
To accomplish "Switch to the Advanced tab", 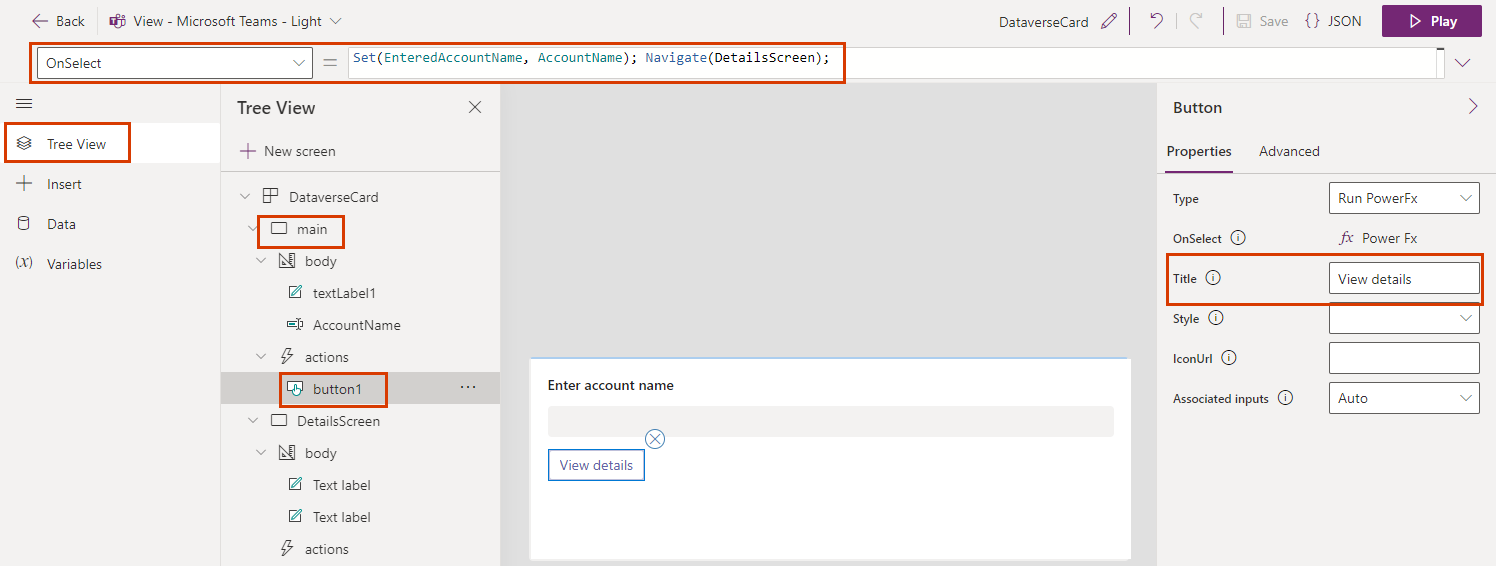I will click(x=1289, y=151).
